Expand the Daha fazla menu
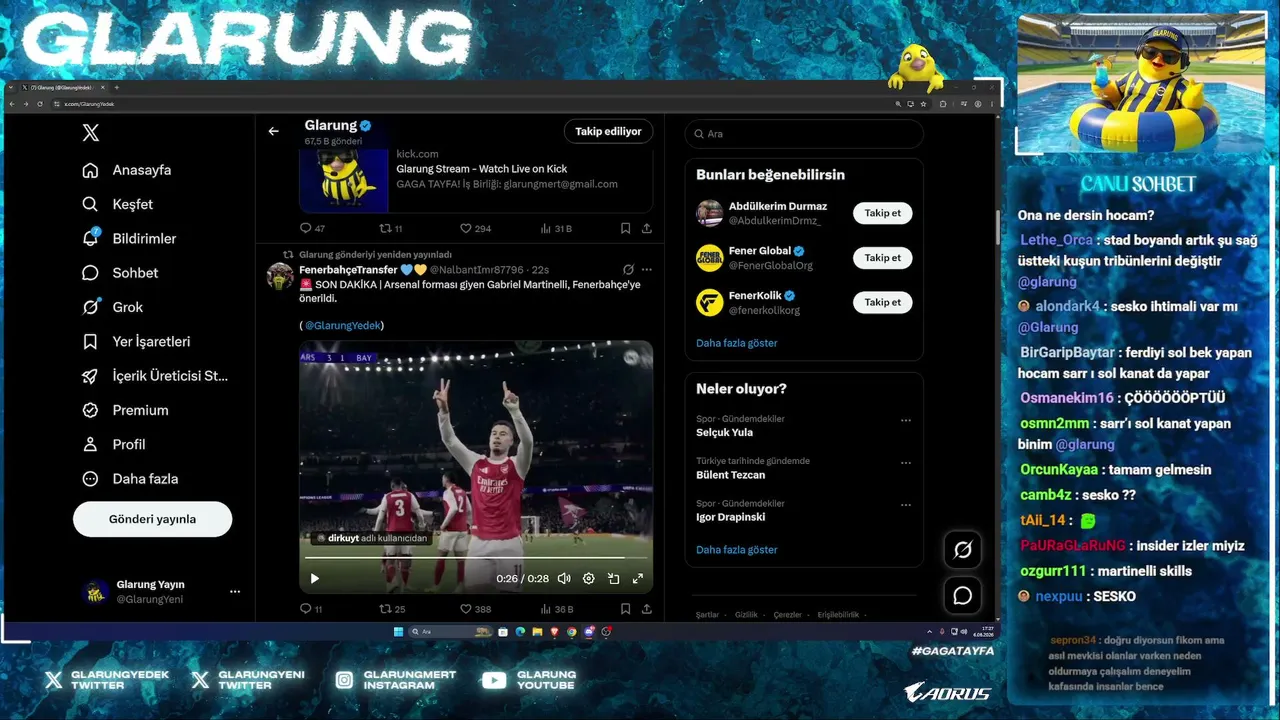The width and height of the screenshot is (1280, 720). [x=130, y=479]
